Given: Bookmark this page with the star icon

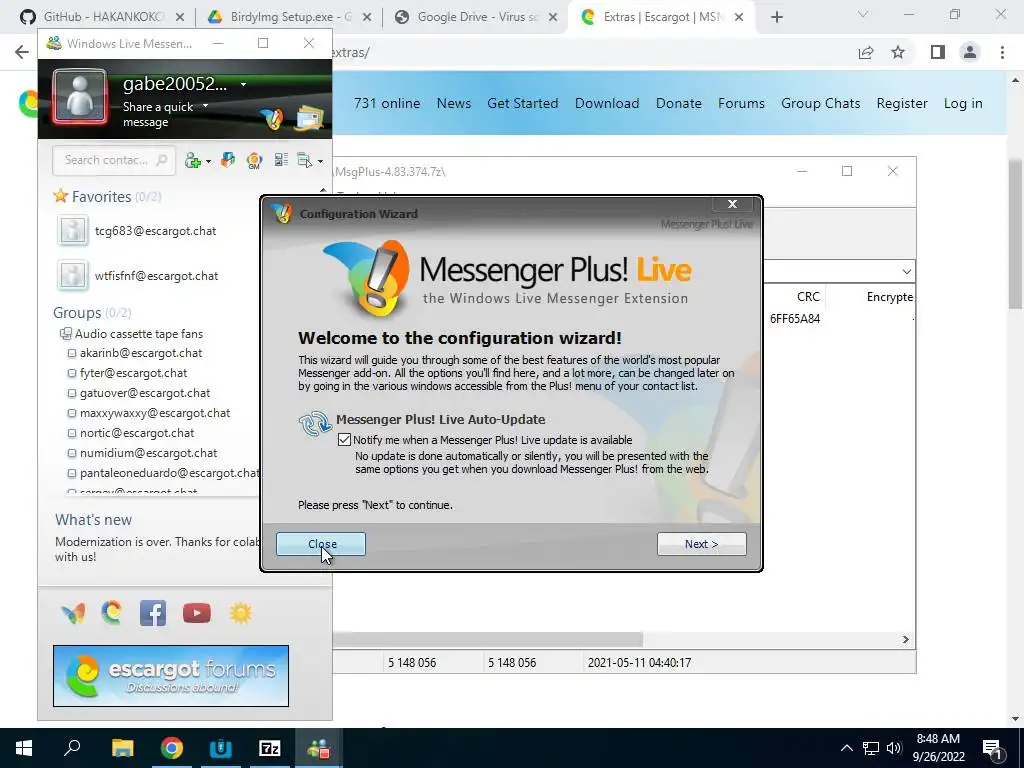Looking at the screenshot, I should tap(898, 52).
